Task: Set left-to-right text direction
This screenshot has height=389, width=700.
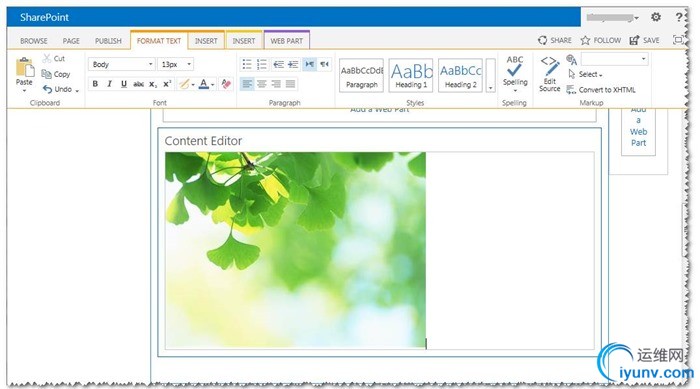Action: tap(309, 64)
